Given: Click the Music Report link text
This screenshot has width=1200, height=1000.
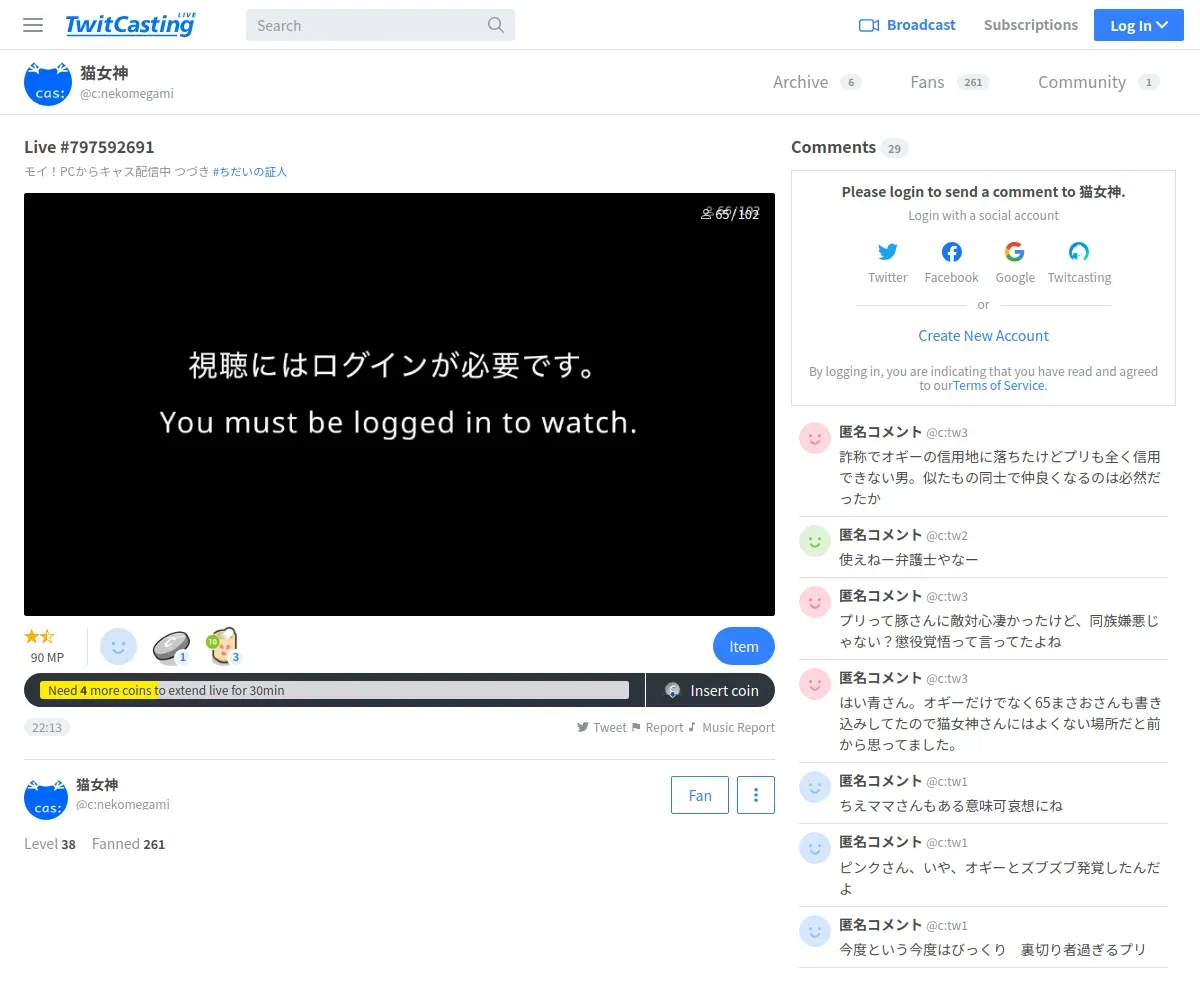Looking at the screenshot, I should click(738, 727).
